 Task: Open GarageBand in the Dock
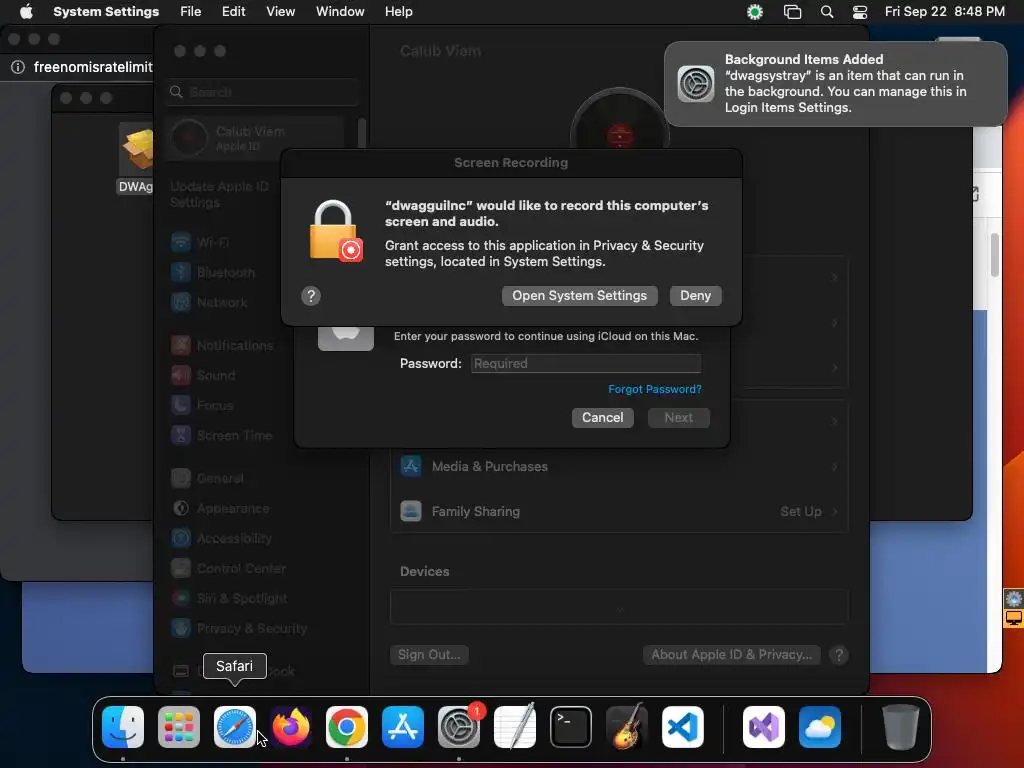coord(627,727)
